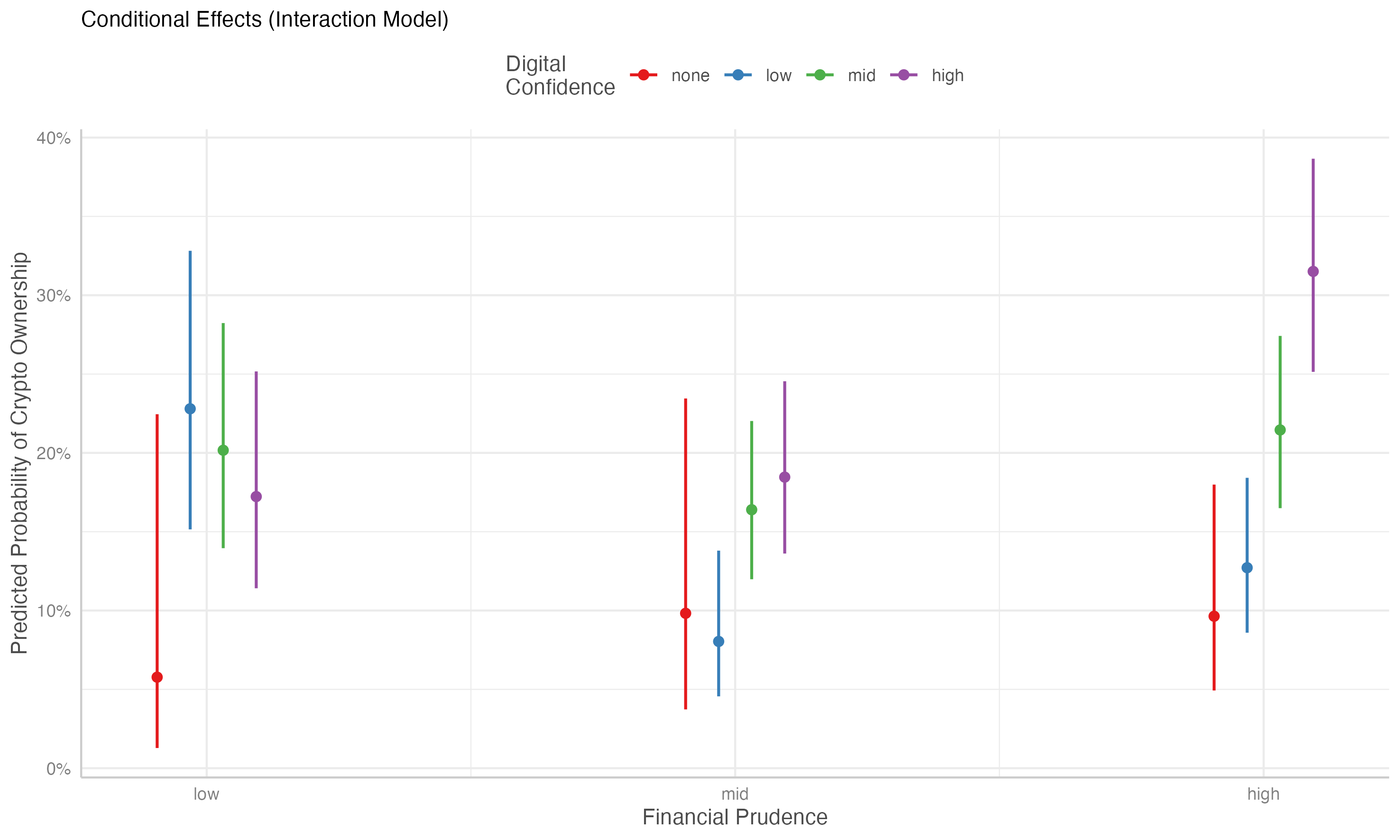Select the red point at mid Financial Prudence
Screen dimensions: 1400x840
click(x=685, y=614)
